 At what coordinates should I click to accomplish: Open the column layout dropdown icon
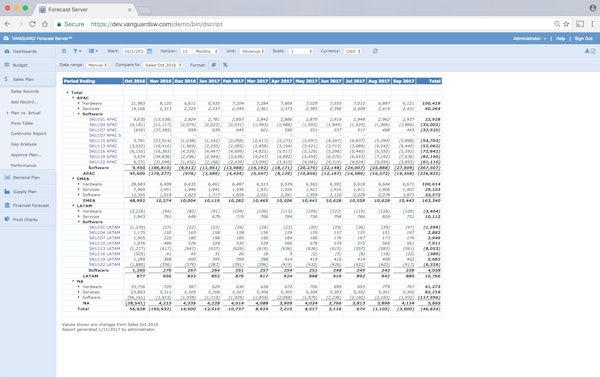tap(93, 51)
